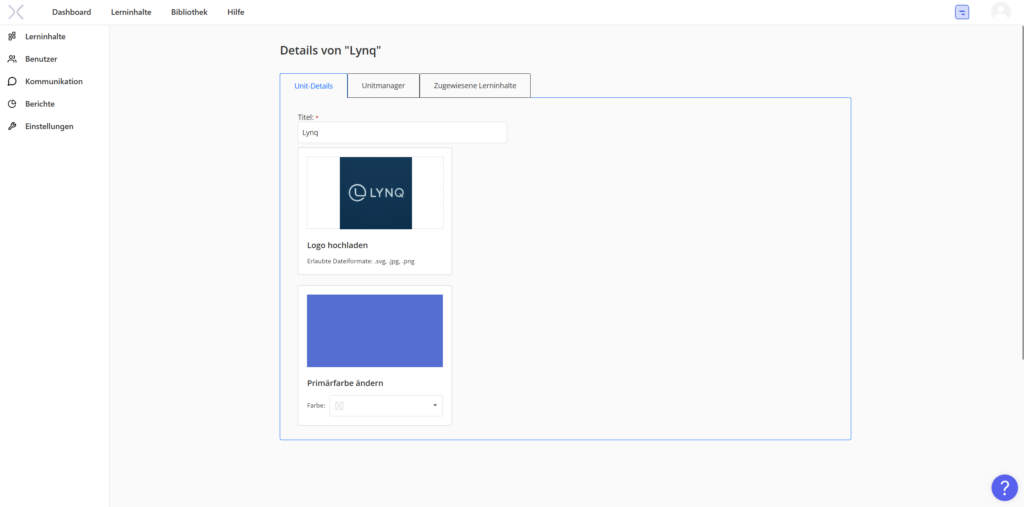The height and width of the screenshot is (507, 1024).
Task: Go to Berichte in the sidebar
Action: coord(40,104)
